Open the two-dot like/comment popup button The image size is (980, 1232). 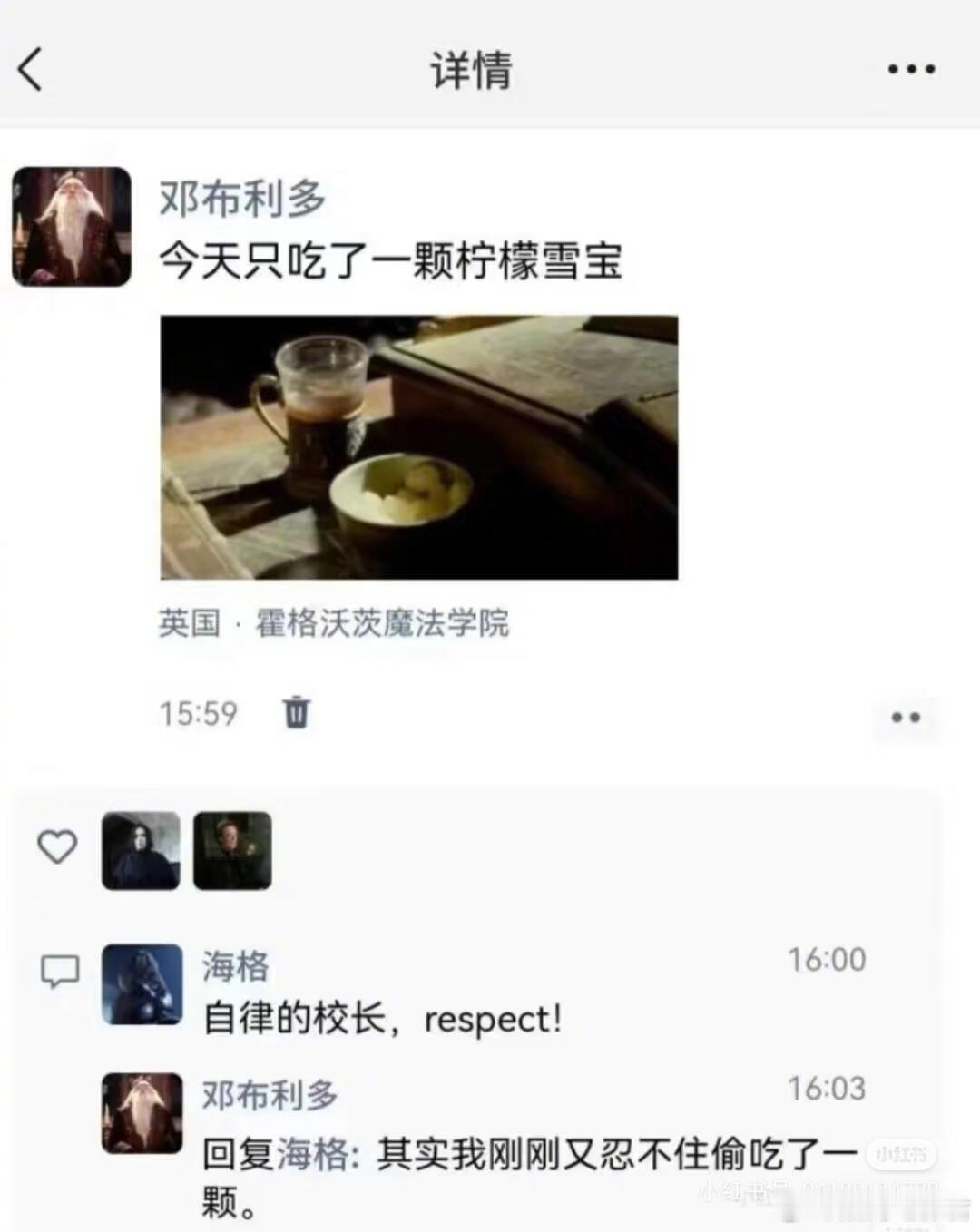pos(906,718)
